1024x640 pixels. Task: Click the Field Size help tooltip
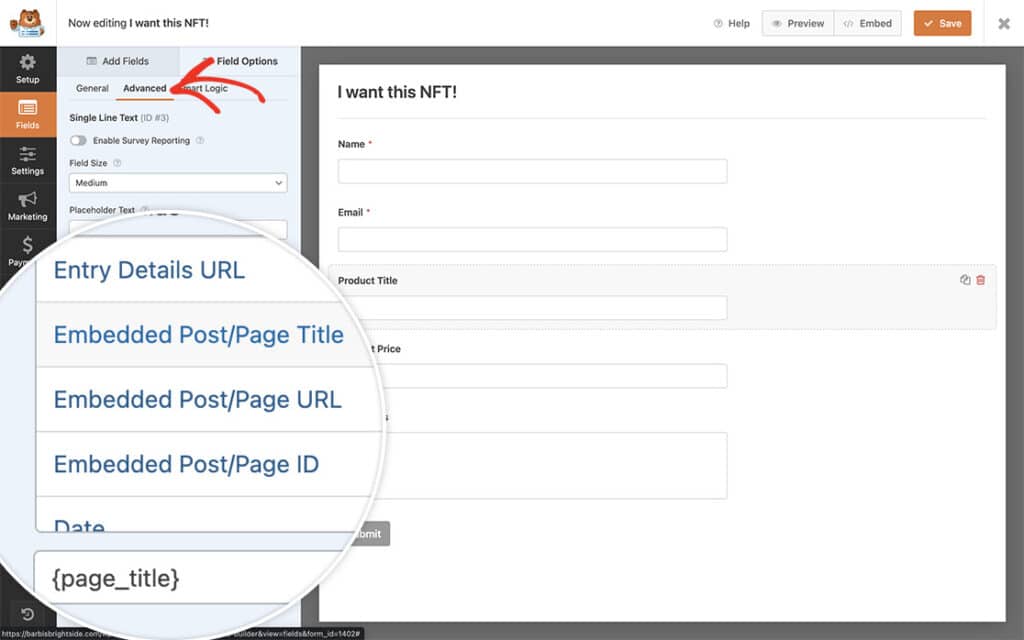click(117, 161)
